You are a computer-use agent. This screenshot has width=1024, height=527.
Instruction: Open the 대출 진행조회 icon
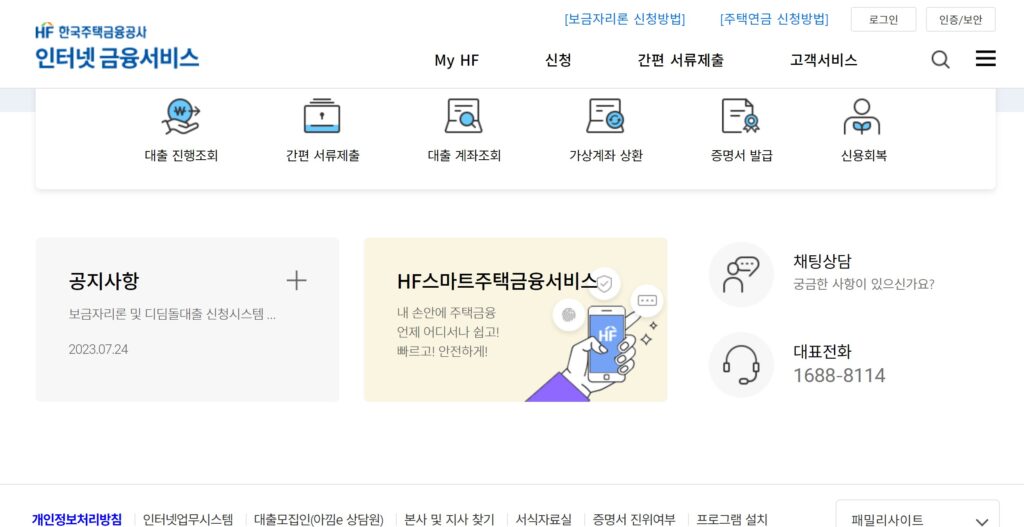tap(181, 116)
